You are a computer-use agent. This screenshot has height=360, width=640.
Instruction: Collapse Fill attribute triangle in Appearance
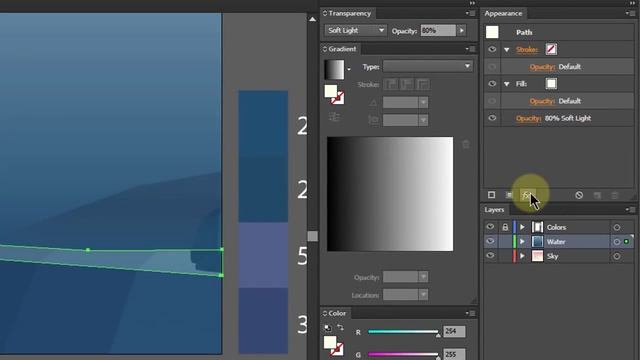pyautogui.click(x=507, y=84)
